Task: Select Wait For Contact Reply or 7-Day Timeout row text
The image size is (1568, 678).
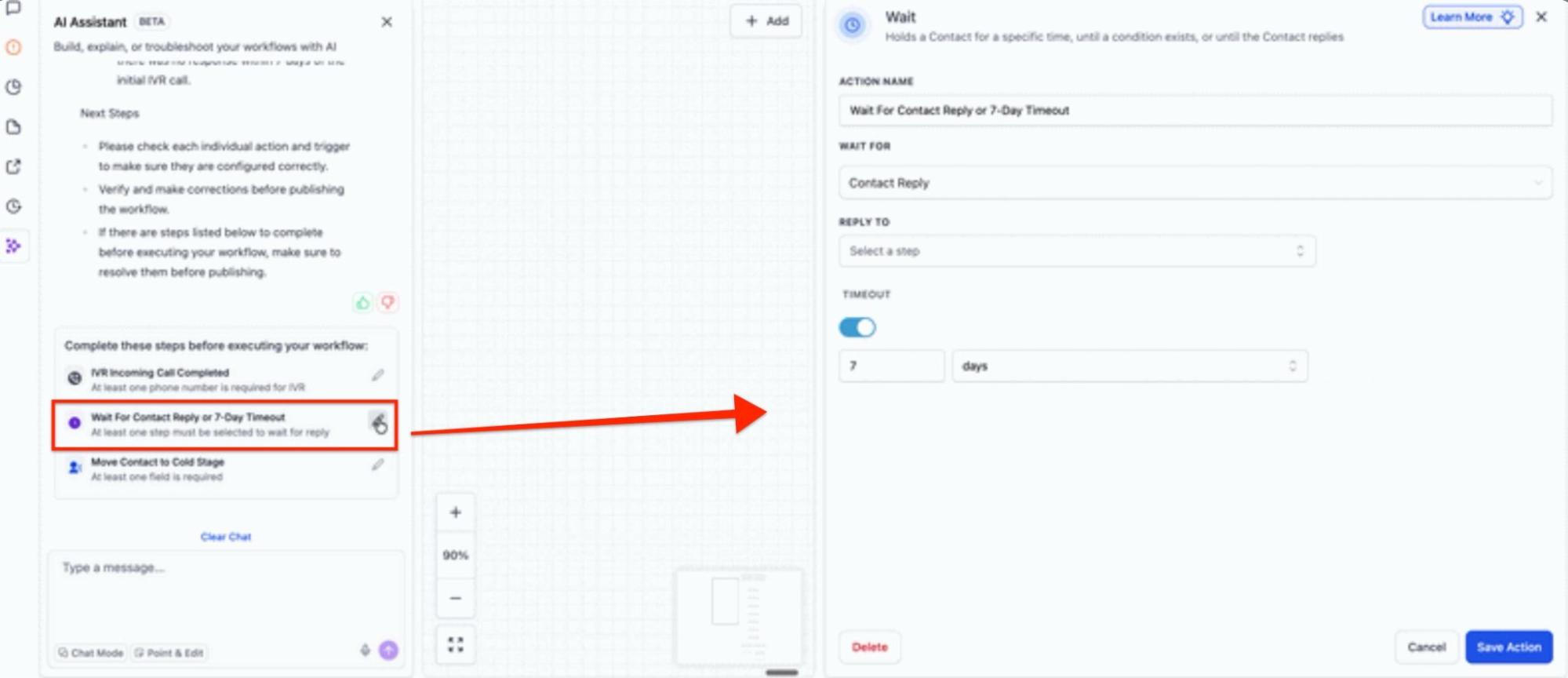Action: [x=187, y=417]
